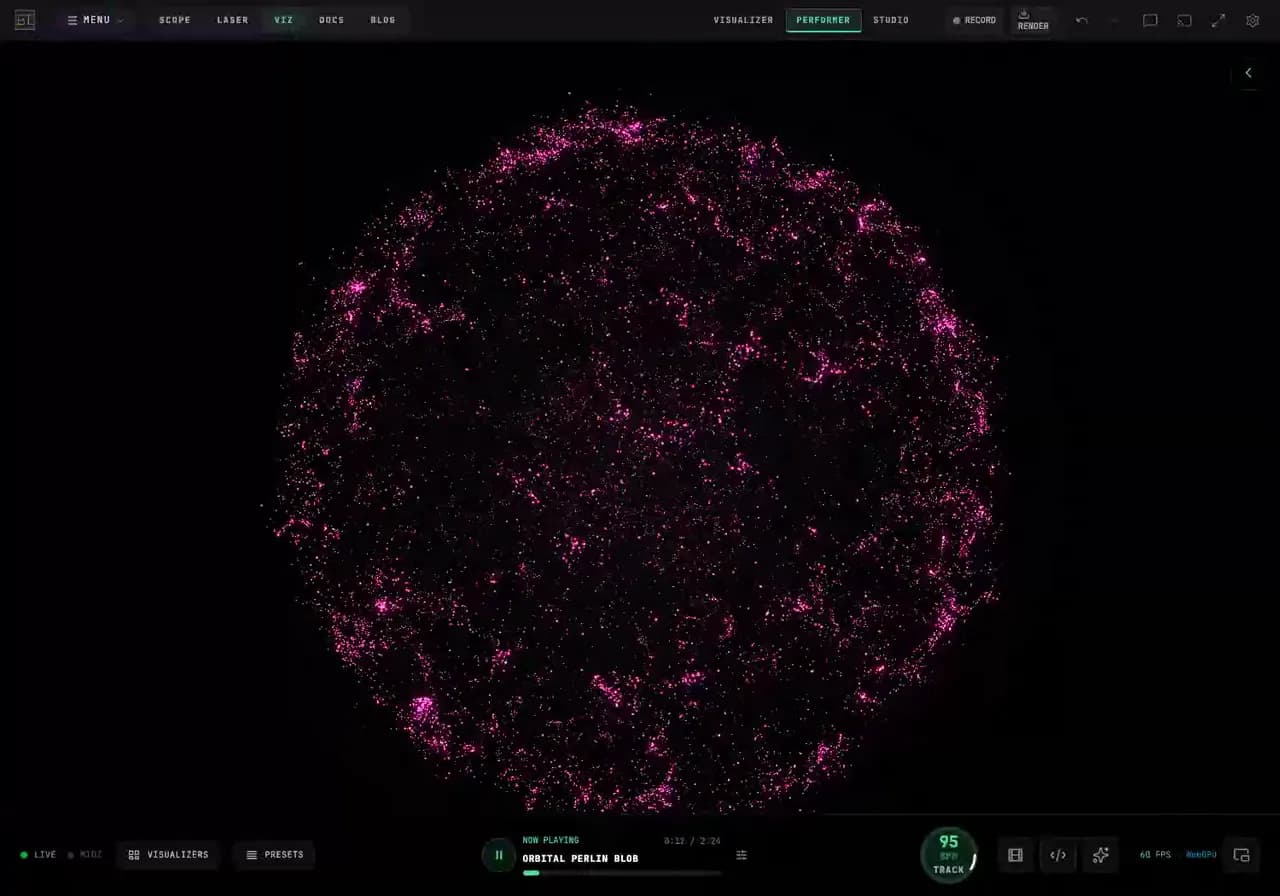The width and height of the screenshot is (1280, 896).
Task: Open the mixer sliders icon beside the track
Action: [x=742, y=855]
